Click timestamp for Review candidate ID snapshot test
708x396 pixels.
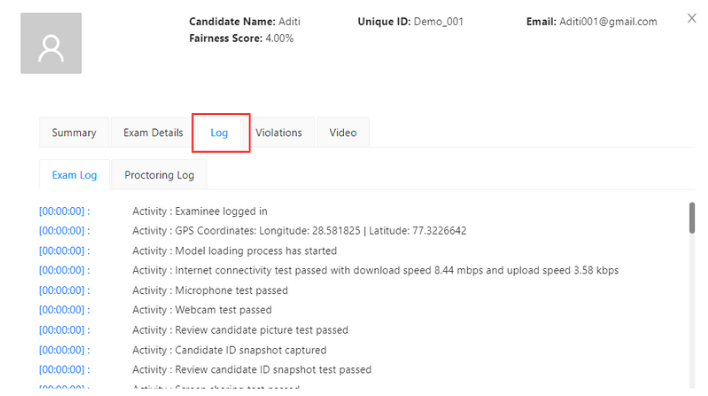point(65,369)
